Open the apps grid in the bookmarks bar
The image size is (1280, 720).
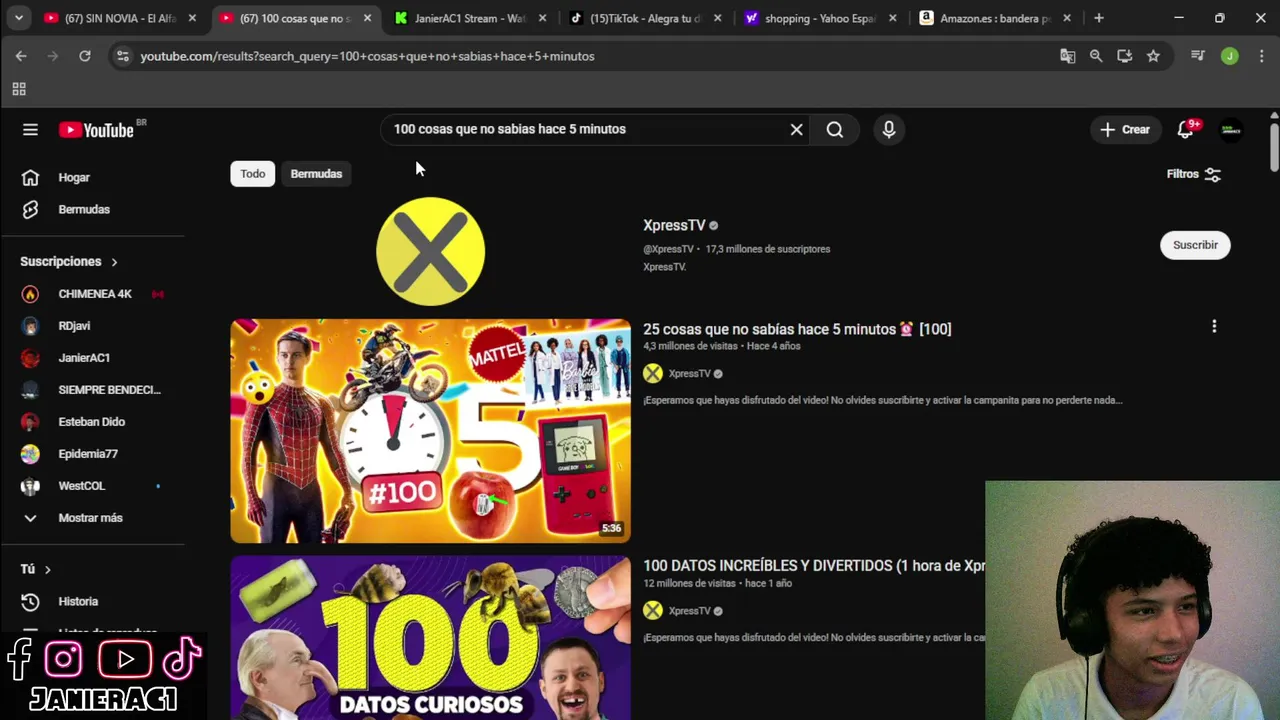[x=19, y=89]
